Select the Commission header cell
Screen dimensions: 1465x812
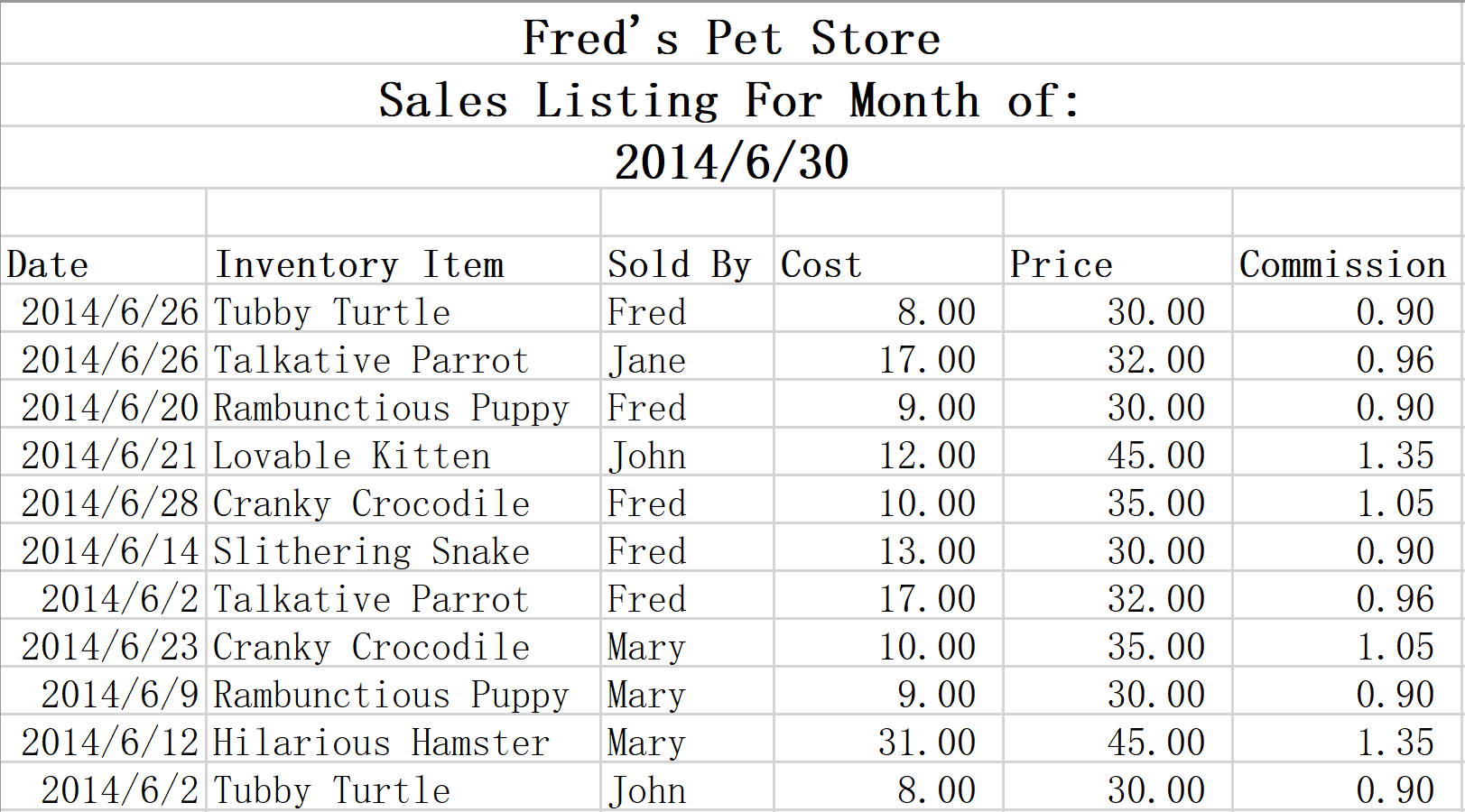point(1348,261)
